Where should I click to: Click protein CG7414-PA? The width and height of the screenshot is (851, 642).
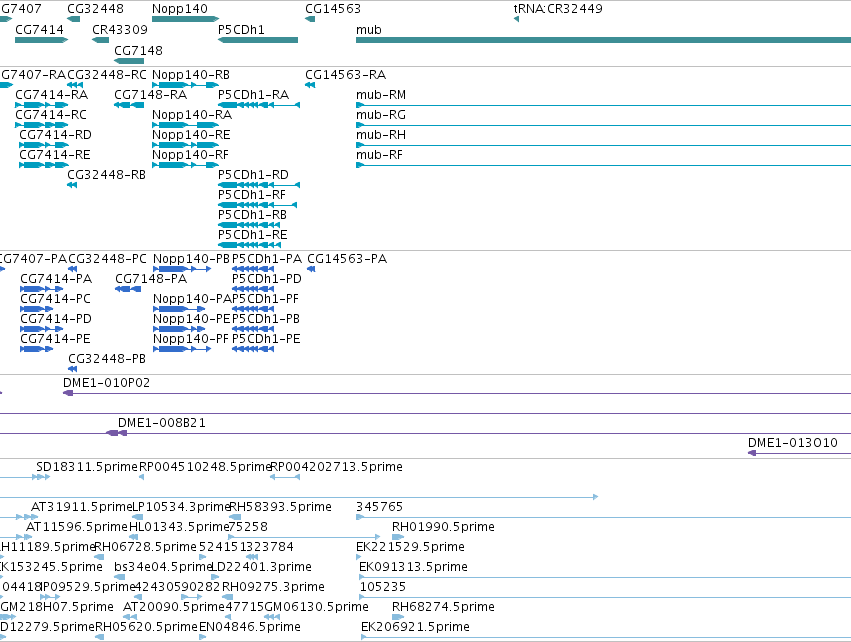42,289
